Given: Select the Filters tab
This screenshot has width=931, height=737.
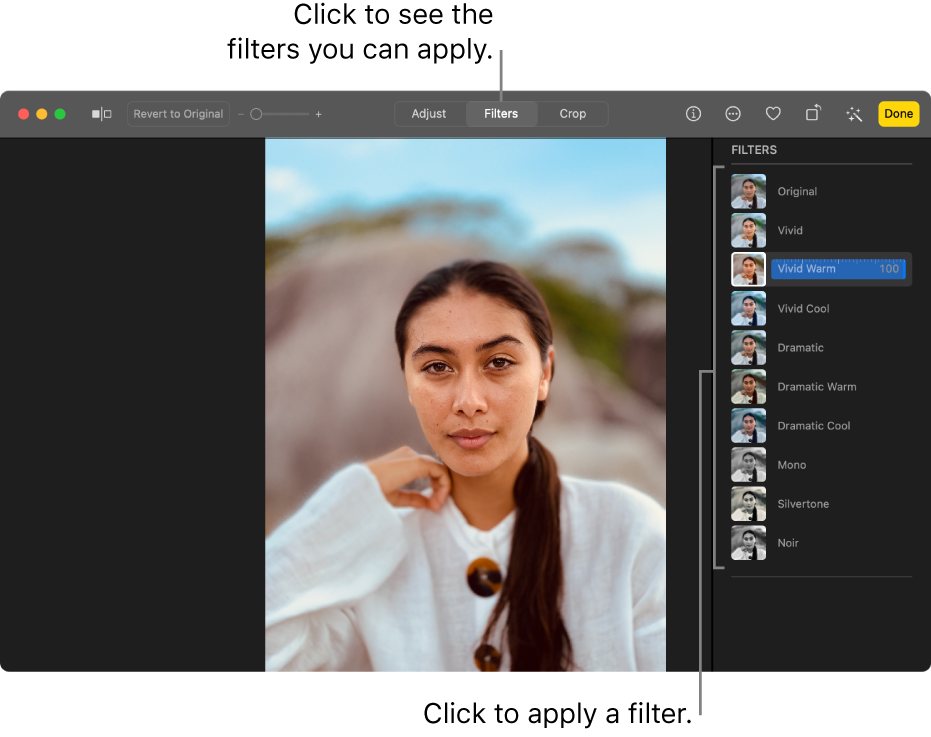Looking at the screenshot, I should coord(501,113).
